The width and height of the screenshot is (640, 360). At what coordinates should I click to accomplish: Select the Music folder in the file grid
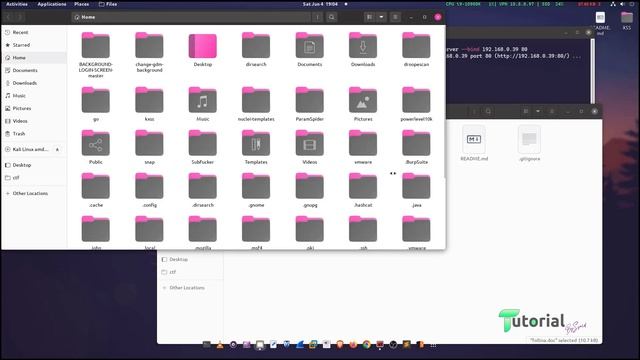tap(203, 104)
